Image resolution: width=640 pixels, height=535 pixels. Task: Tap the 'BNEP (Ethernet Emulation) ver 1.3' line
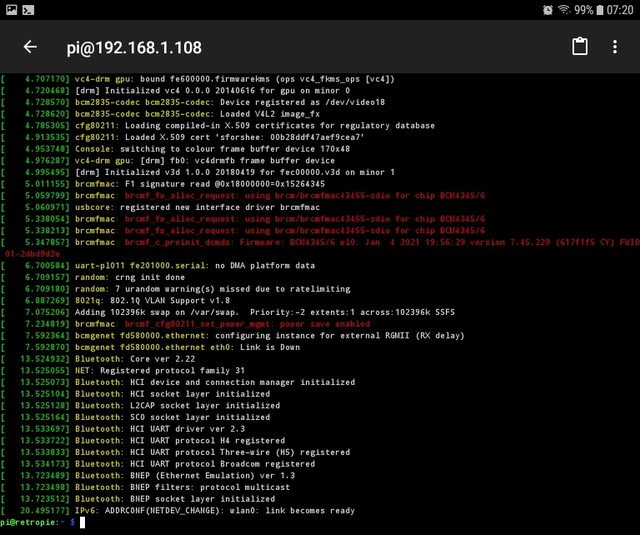coord(148,475)
